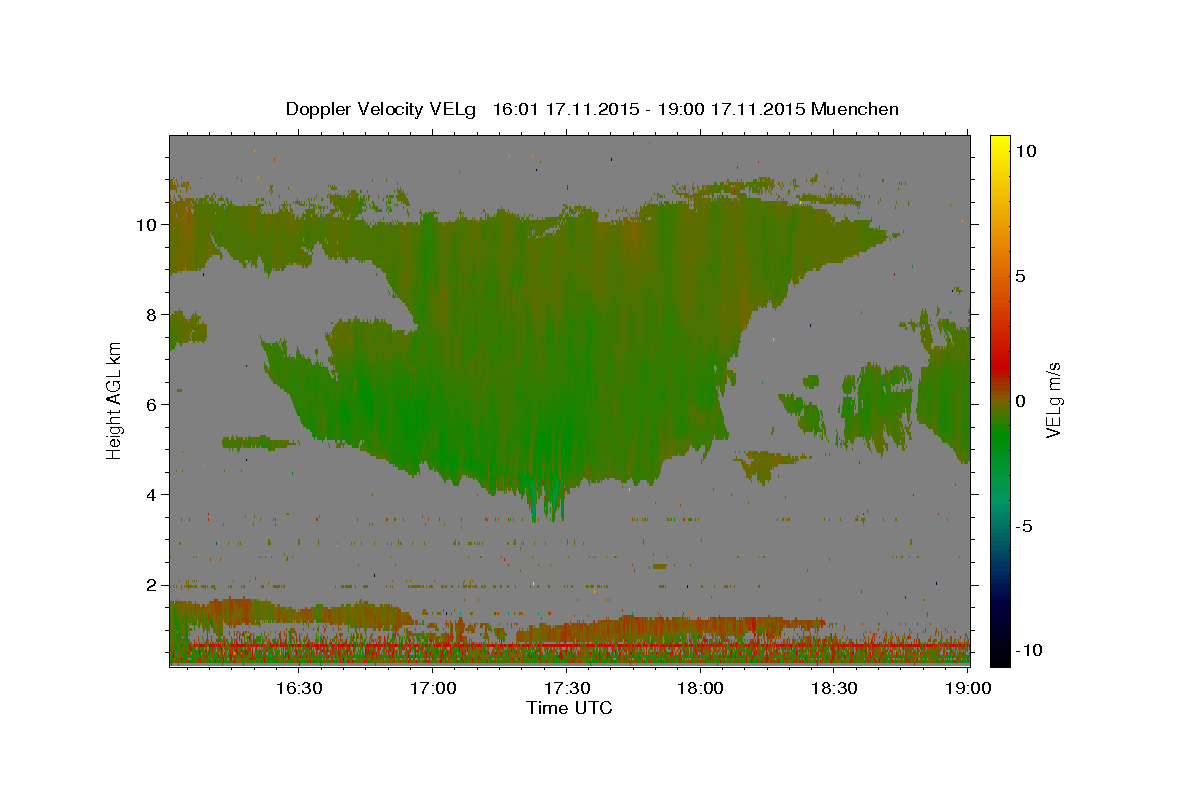
Task: Click the height tick label 8
Action: (154, 315)
